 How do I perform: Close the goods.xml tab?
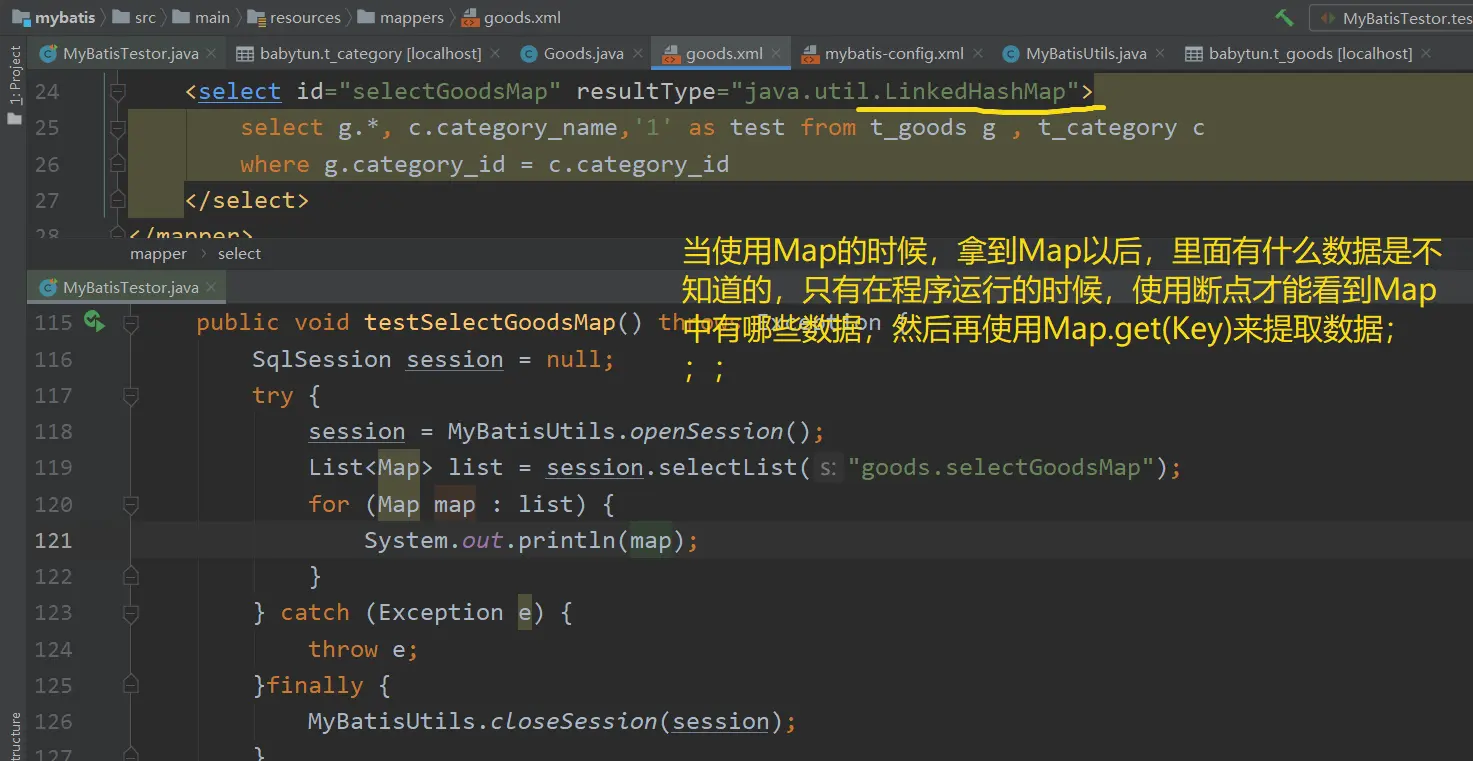click(776, 54)
